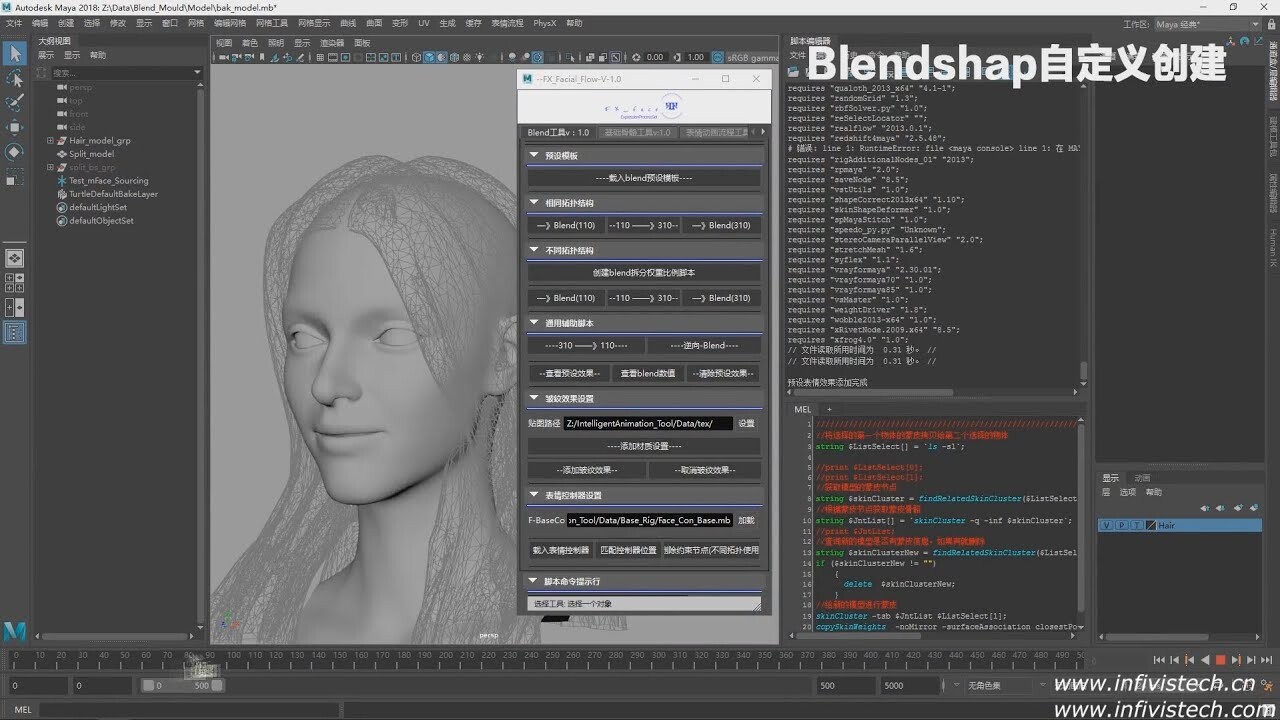
Task: Select the Rotate tool in the toolbox
Action: [14, 150]
